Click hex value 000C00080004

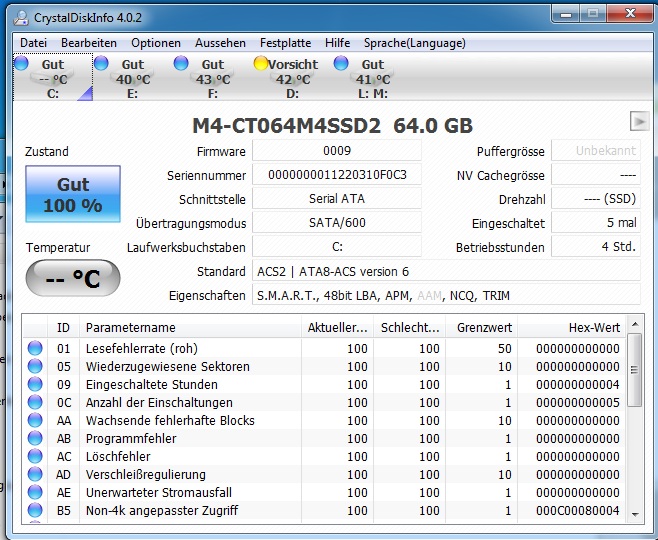577,511
